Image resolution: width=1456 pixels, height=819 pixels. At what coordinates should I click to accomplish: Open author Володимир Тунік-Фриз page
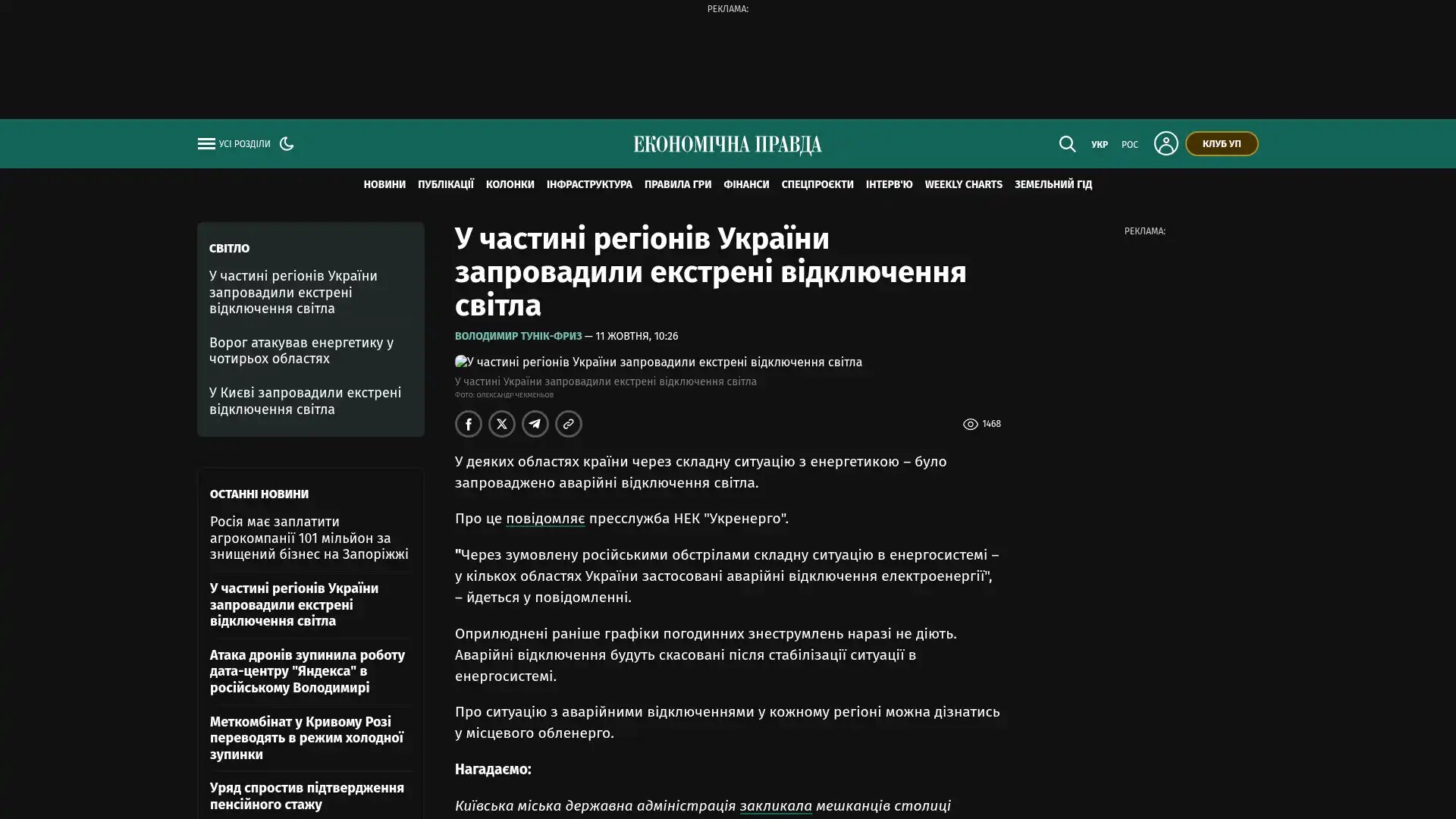click(x=519, y=336)
